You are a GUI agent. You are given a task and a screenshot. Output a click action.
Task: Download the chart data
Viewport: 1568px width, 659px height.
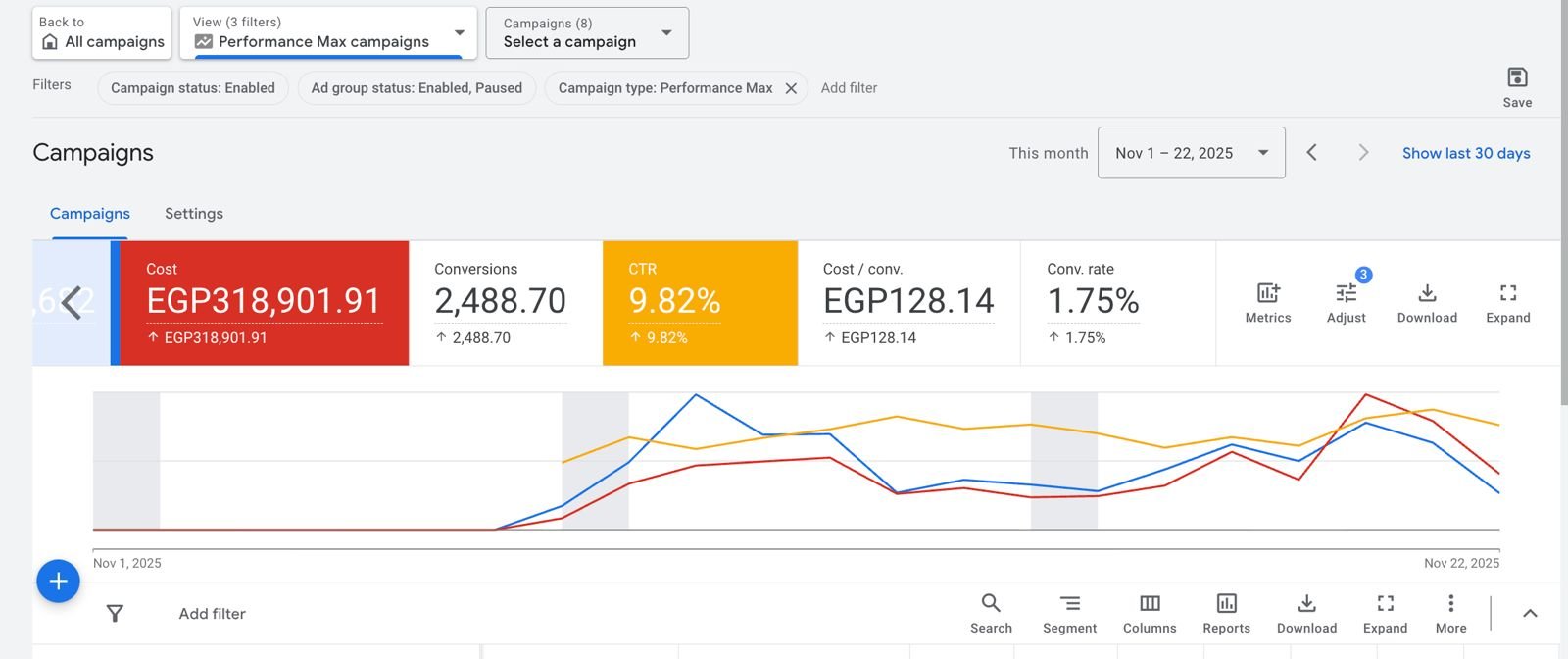coord(1427,302)
